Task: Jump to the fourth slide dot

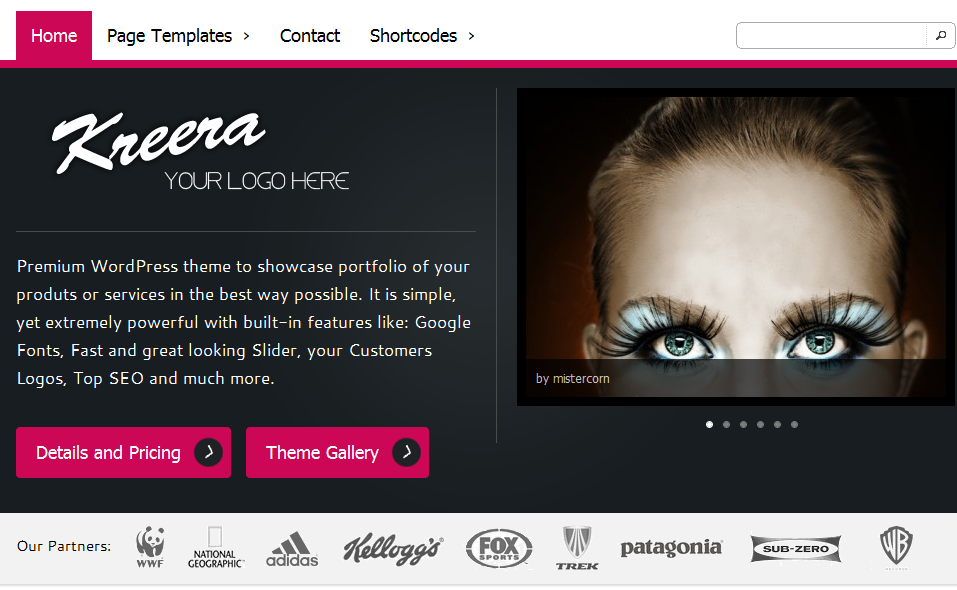Action: point(760,425)
